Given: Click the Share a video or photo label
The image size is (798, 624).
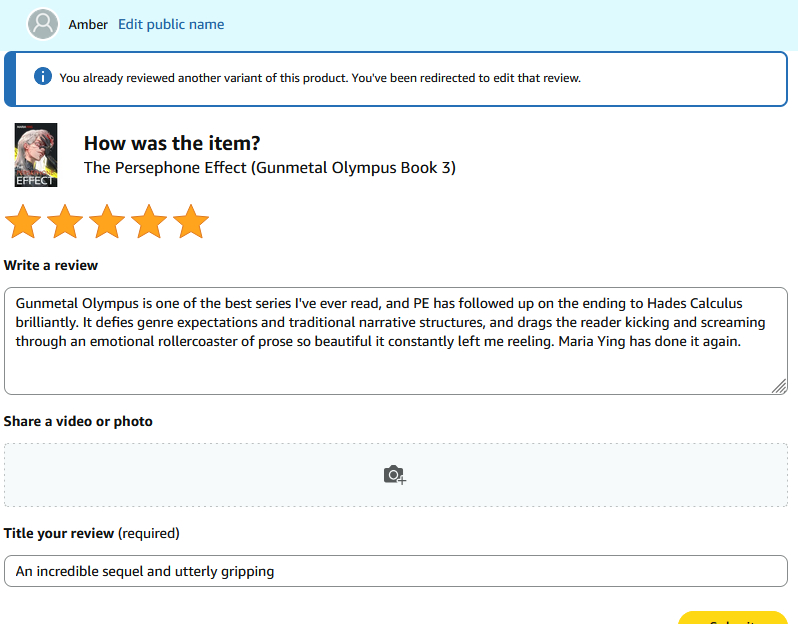Looking at the screenshot, I should coord(78,421).
